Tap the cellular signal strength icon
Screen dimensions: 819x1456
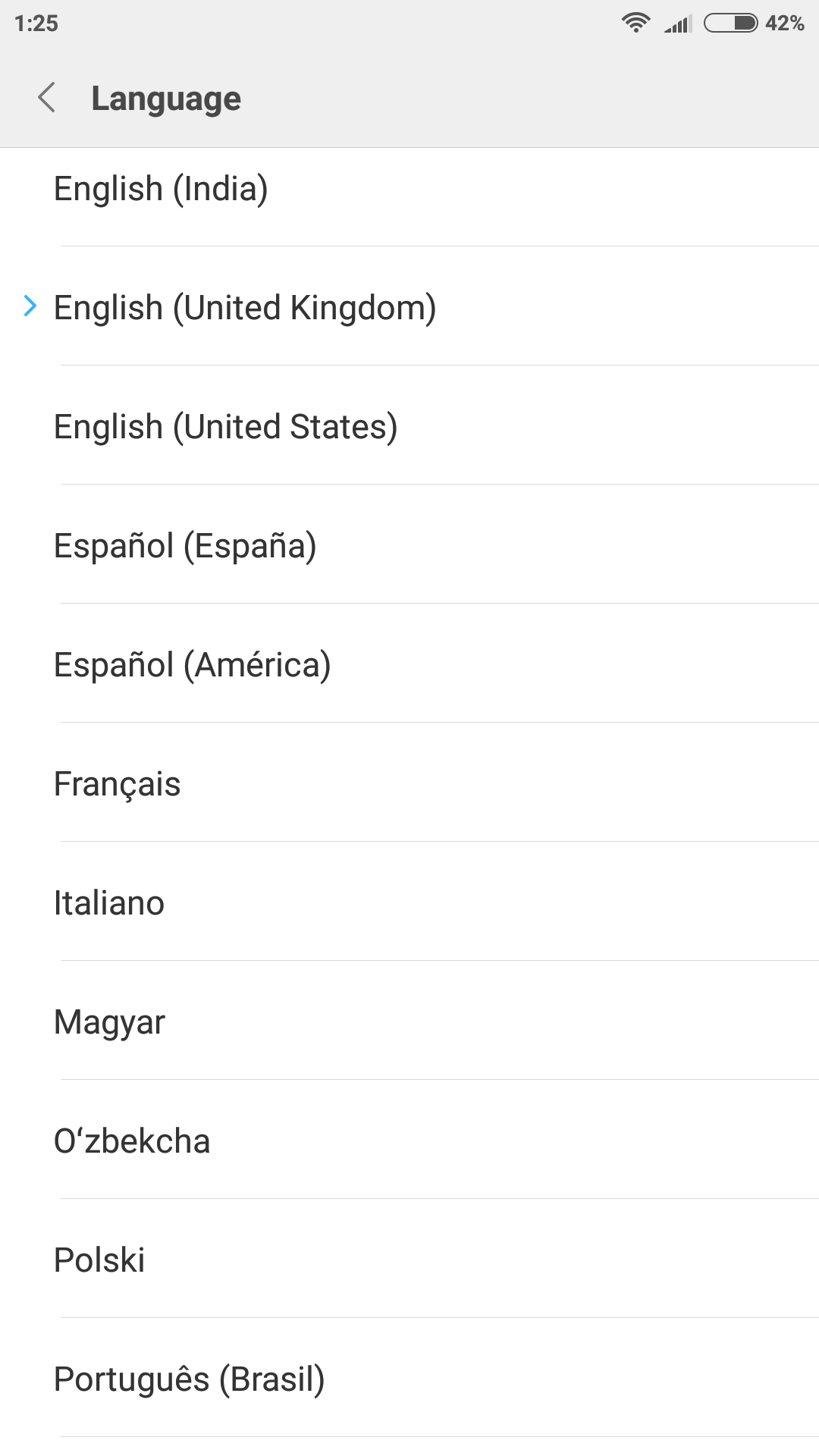(x=678, y=24)
